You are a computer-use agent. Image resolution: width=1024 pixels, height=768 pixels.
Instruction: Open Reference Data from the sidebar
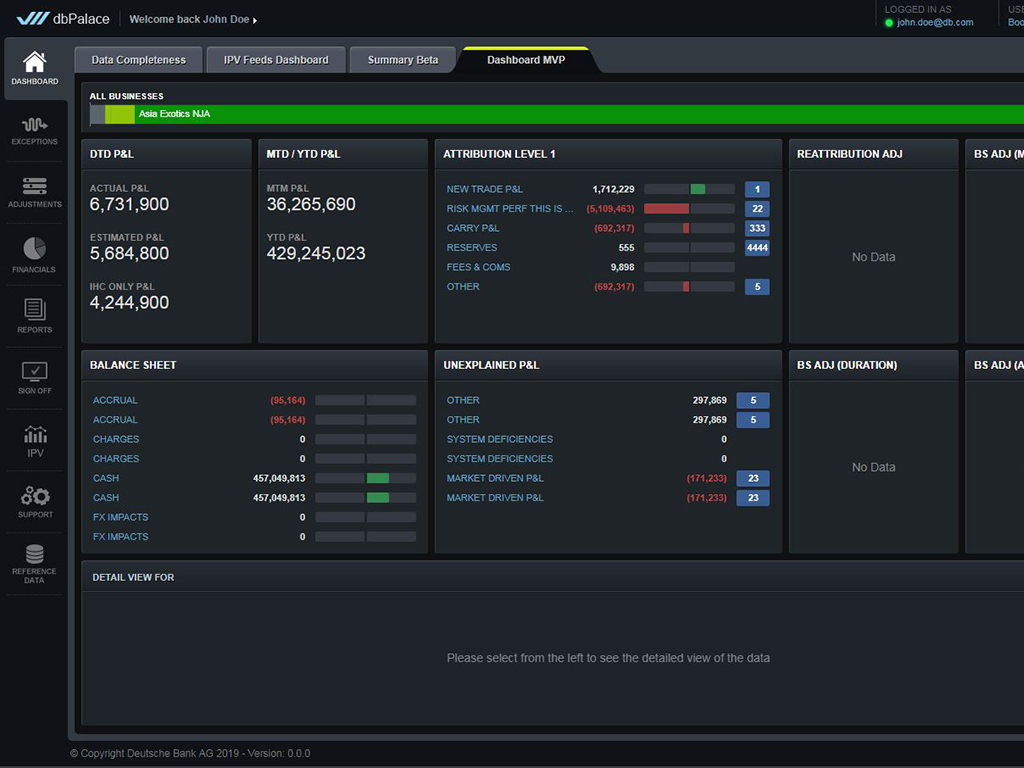34,563
